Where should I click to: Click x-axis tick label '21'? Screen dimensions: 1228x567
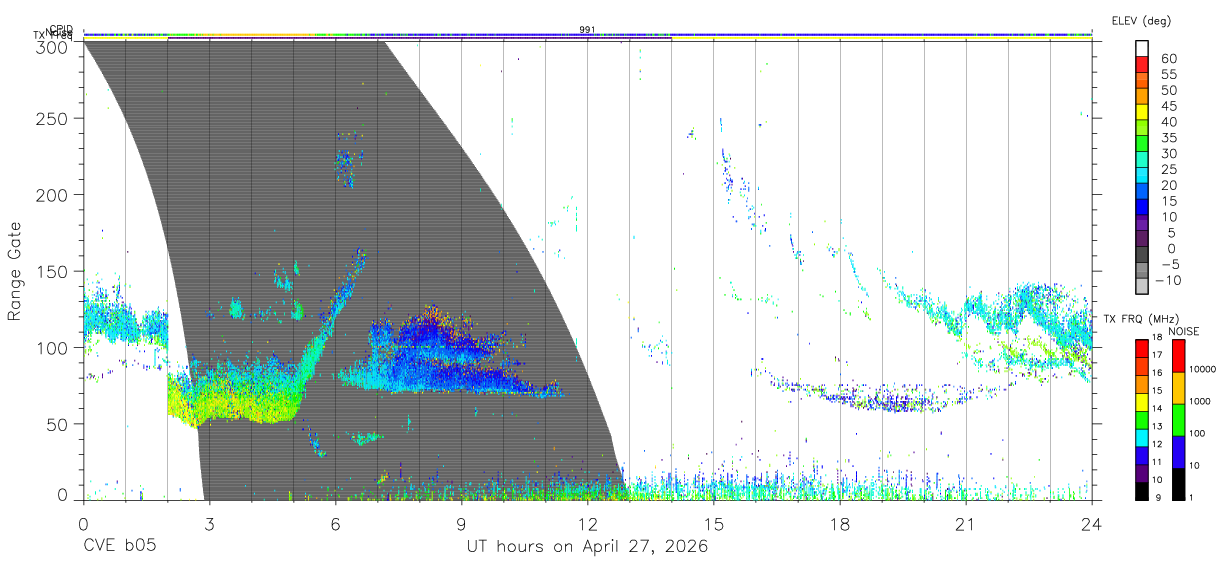pos(965,525)
